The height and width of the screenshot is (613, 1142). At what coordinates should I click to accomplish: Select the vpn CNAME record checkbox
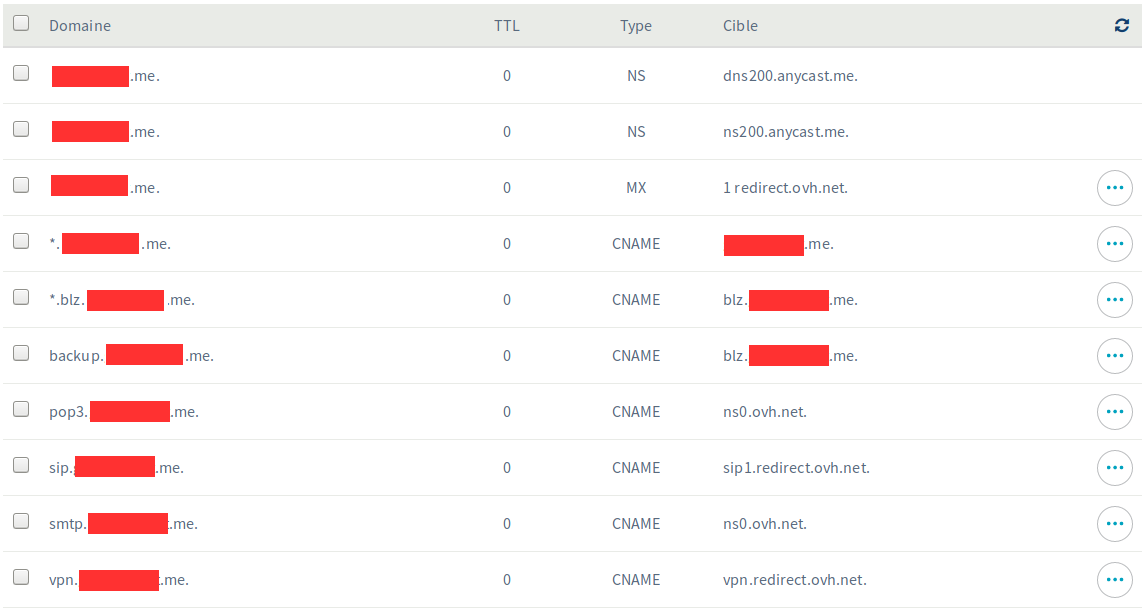tap(21, 578)
